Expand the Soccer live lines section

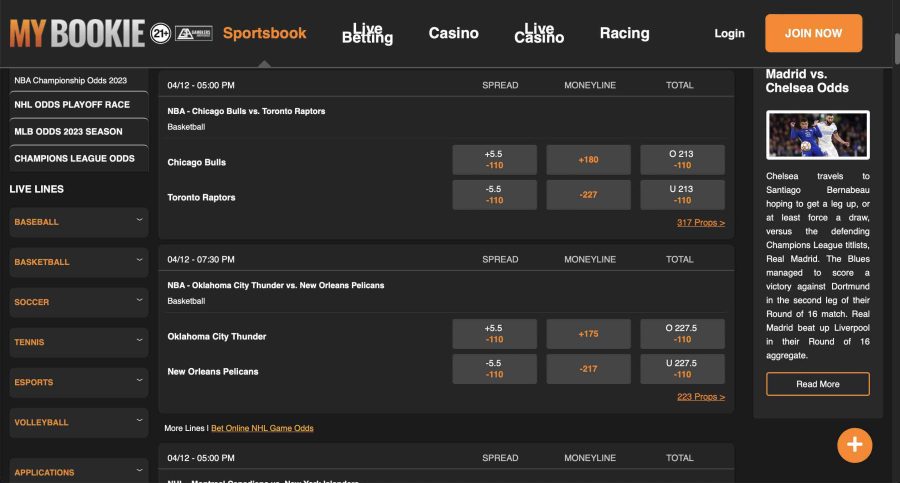79,302
